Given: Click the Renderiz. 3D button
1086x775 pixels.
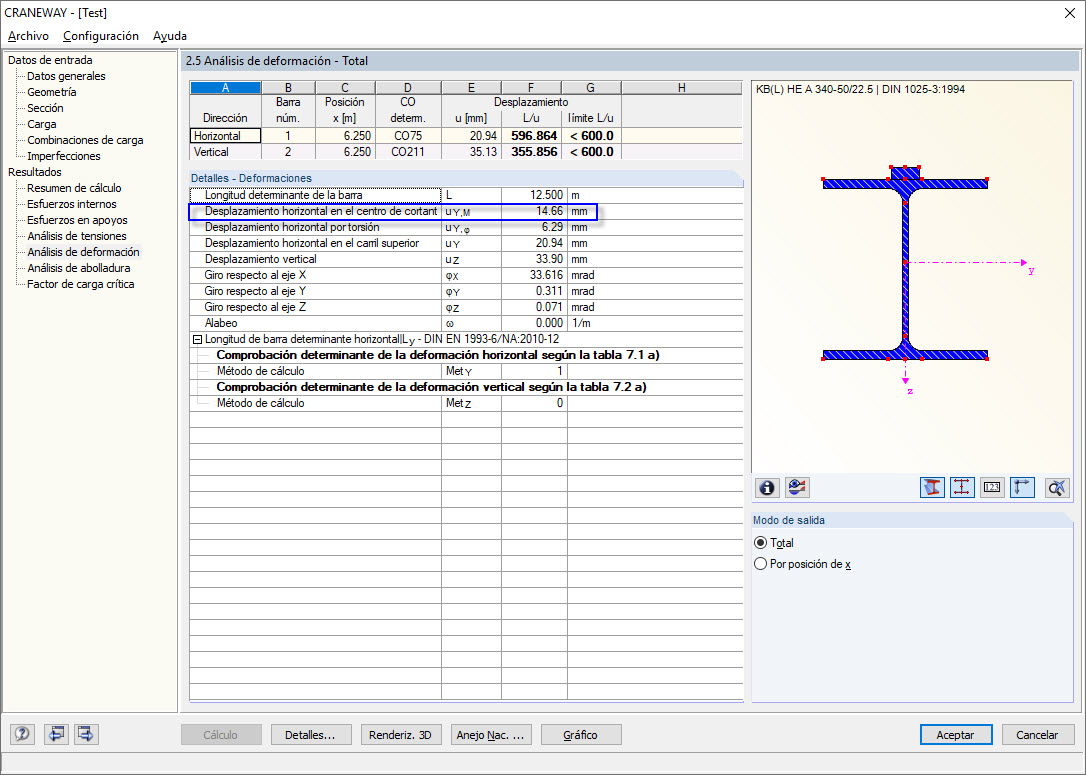Looking at the screenshot, I should click(400, 735).
